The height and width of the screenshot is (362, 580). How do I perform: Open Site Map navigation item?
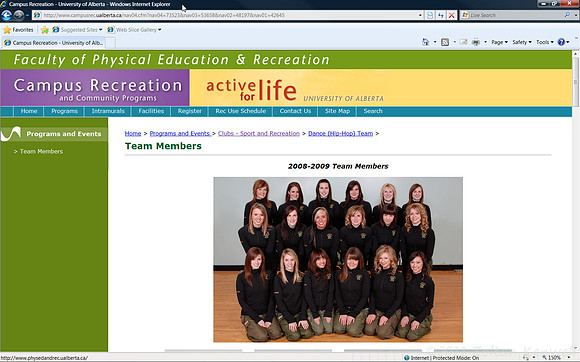(x=337, y=111)
